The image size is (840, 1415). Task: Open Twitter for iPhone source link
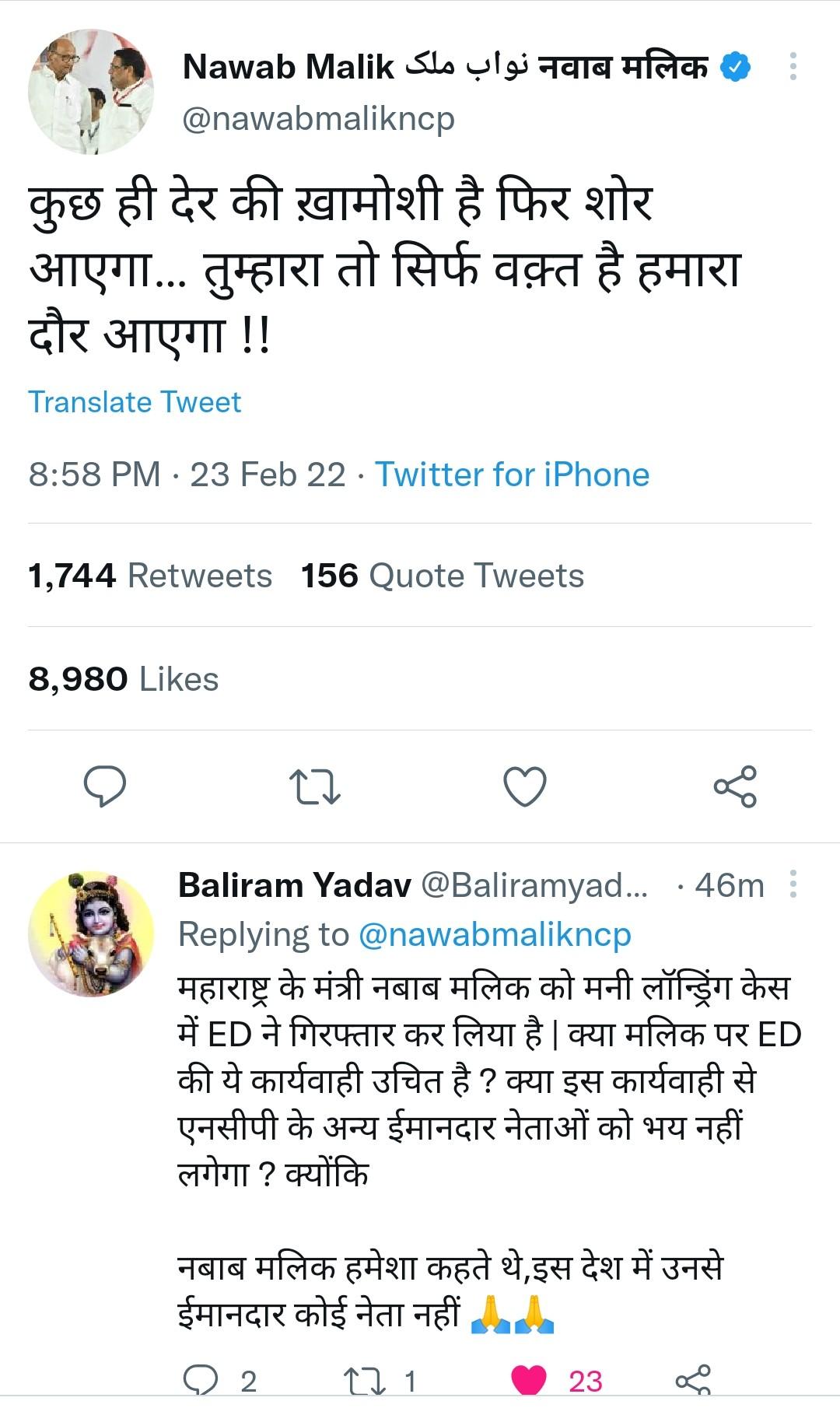click(x=512, y=475)
